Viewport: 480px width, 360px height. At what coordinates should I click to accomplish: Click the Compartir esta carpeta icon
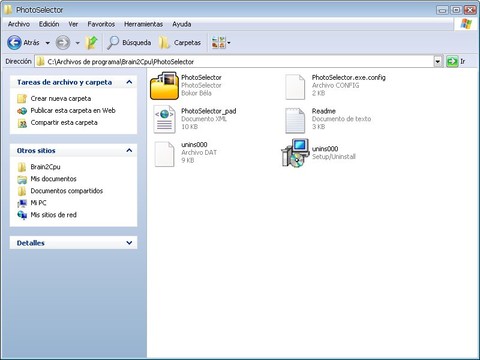(22, 123)
